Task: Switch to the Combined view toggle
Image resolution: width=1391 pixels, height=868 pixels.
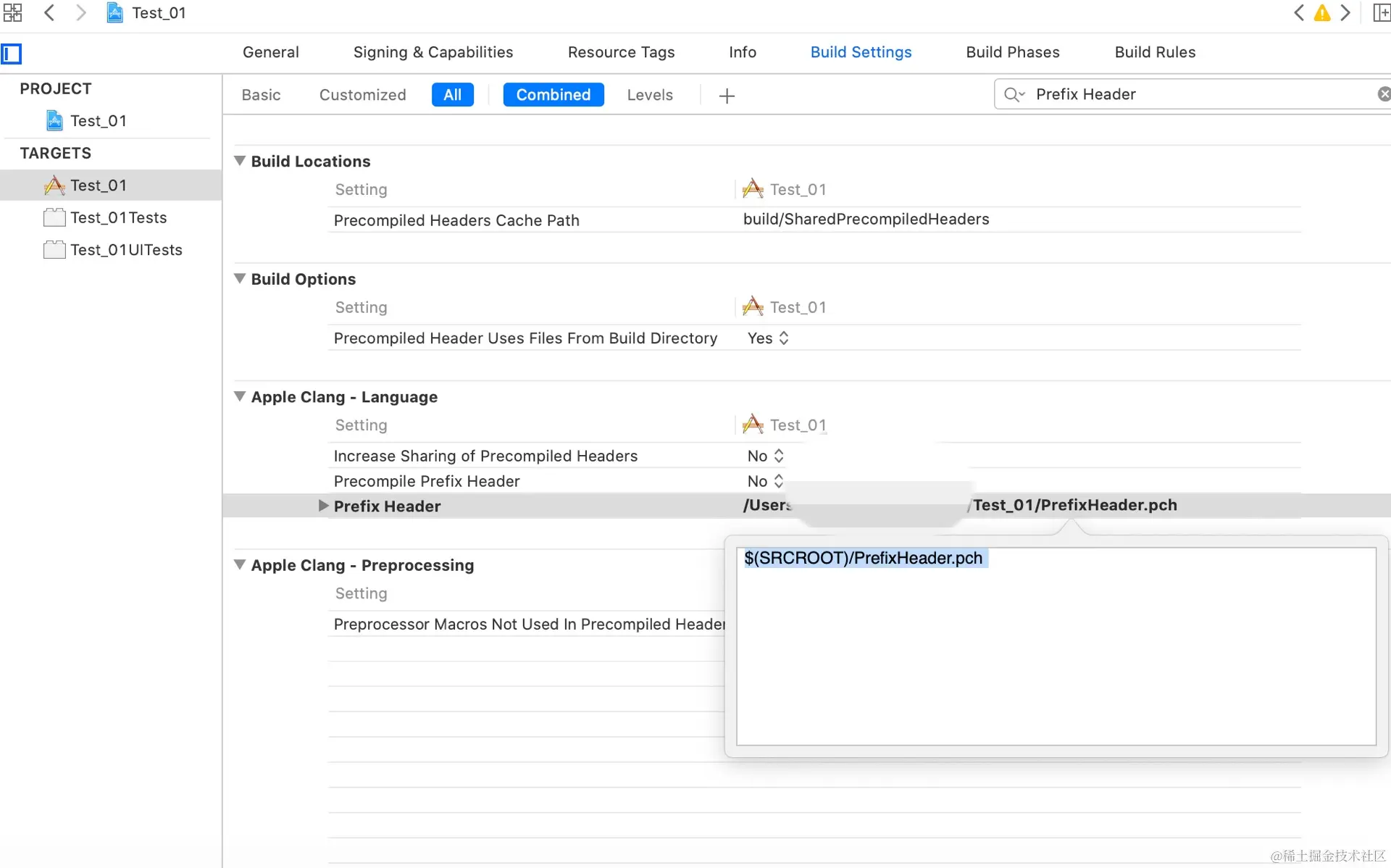Action: [x=553, y=95]
